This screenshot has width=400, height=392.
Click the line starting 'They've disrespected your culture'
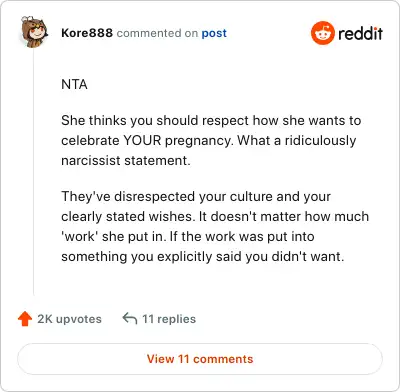[196, 196]
